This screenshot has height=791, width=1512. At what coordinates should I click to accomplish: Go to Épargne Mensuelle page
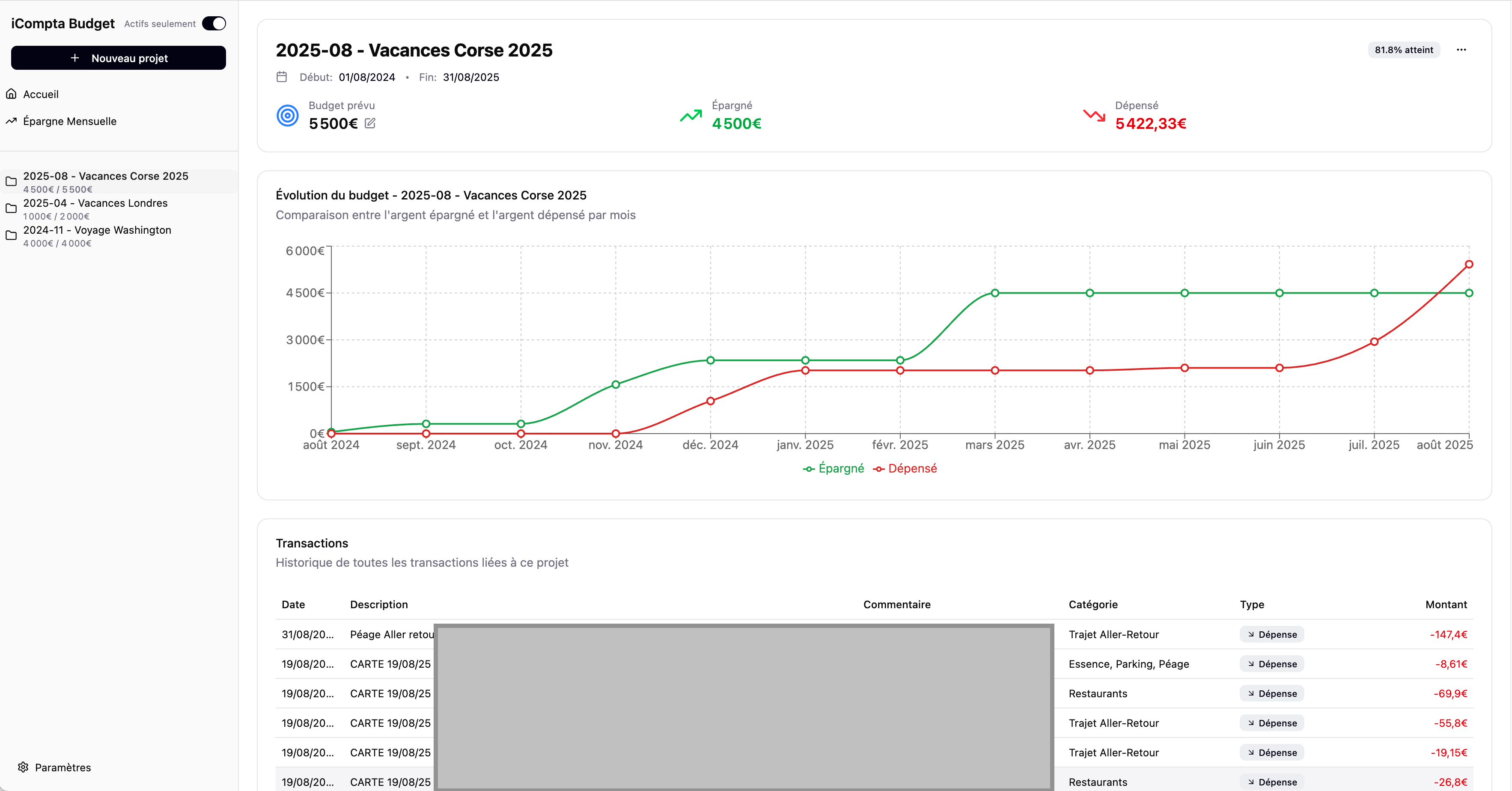pos(69,121)
